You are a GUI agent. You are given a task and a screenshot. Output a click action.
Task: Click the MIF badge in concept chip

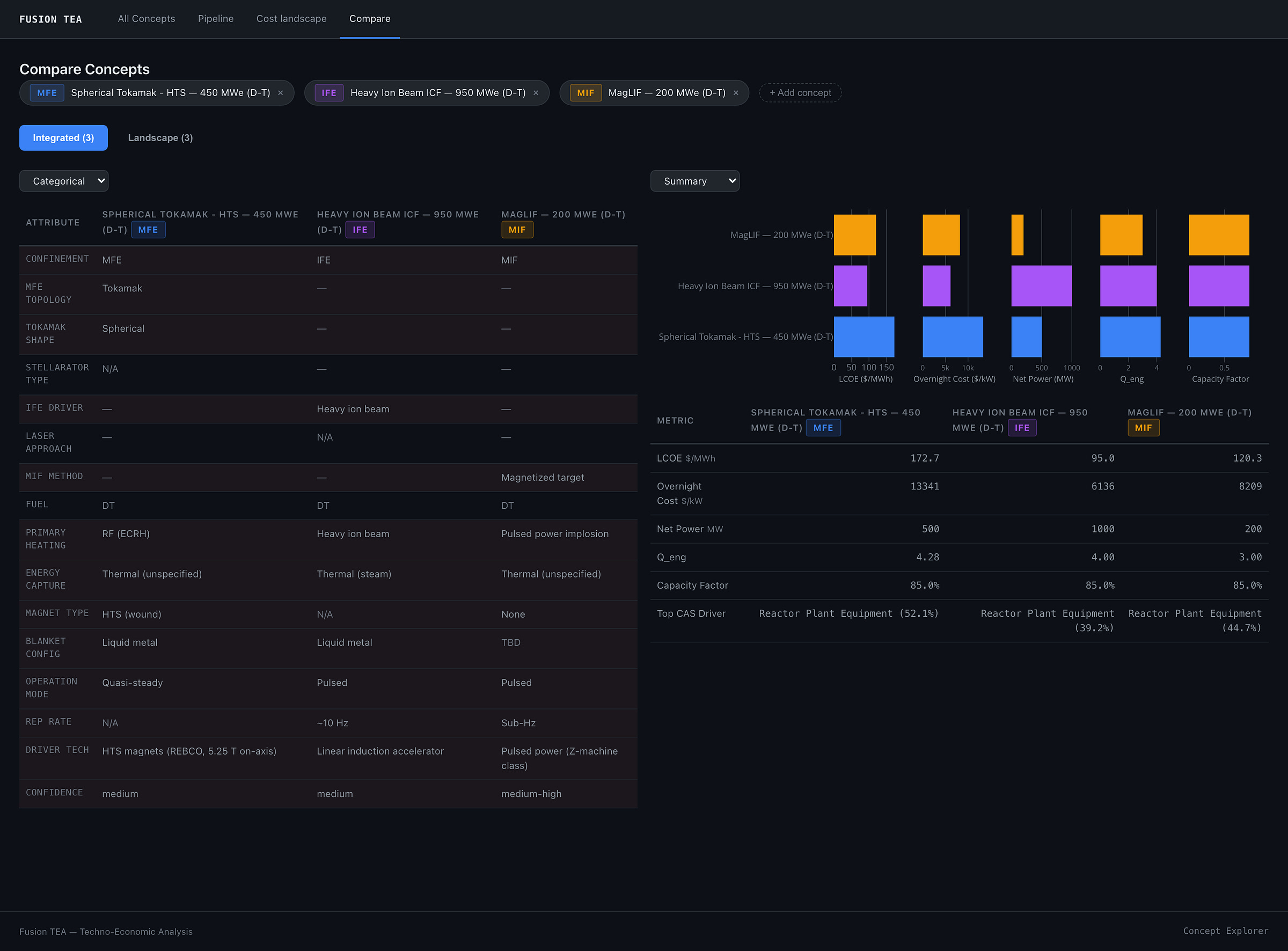point(586,93)
